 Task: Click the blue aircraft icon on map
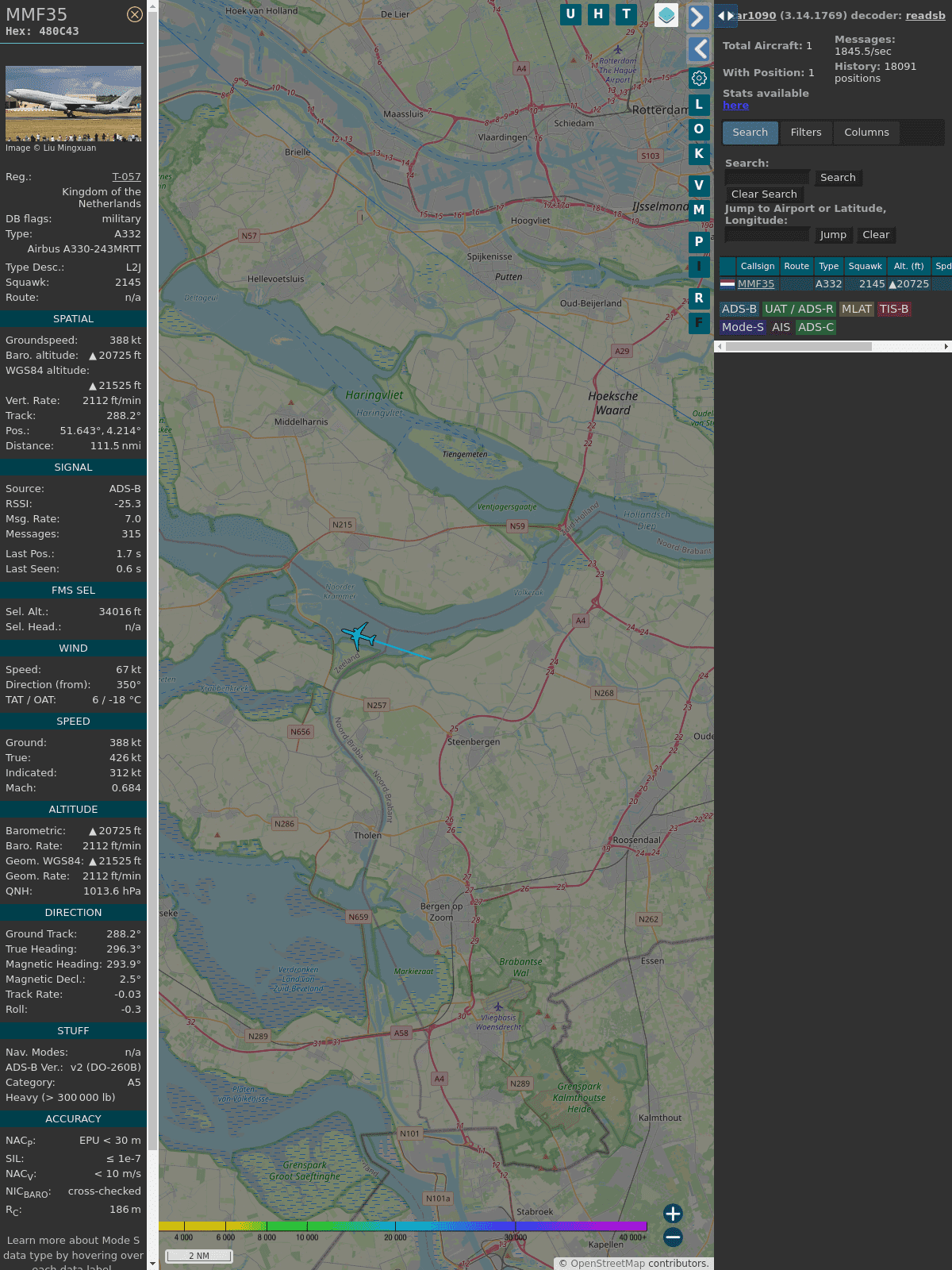(x=359, y=636)
